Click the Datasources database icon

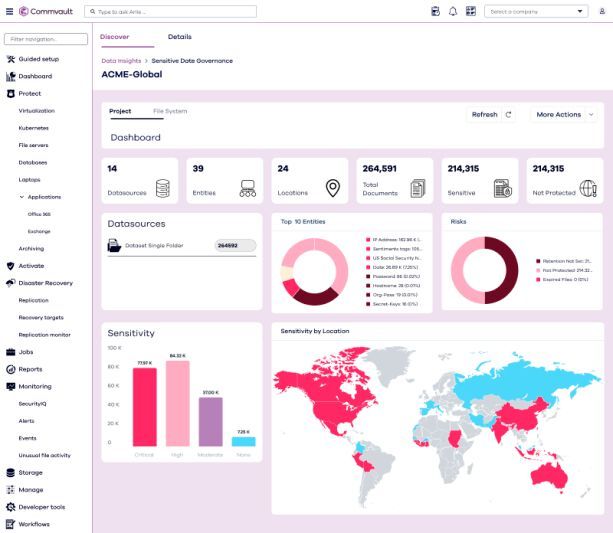click(x=162, y=187)
